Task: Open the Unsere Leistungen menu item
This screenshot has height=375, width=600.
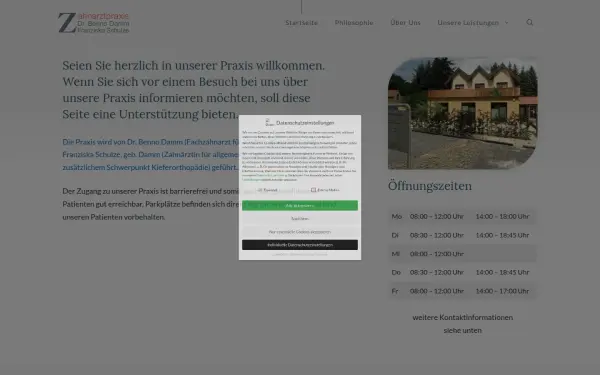Action: point(468,23)
